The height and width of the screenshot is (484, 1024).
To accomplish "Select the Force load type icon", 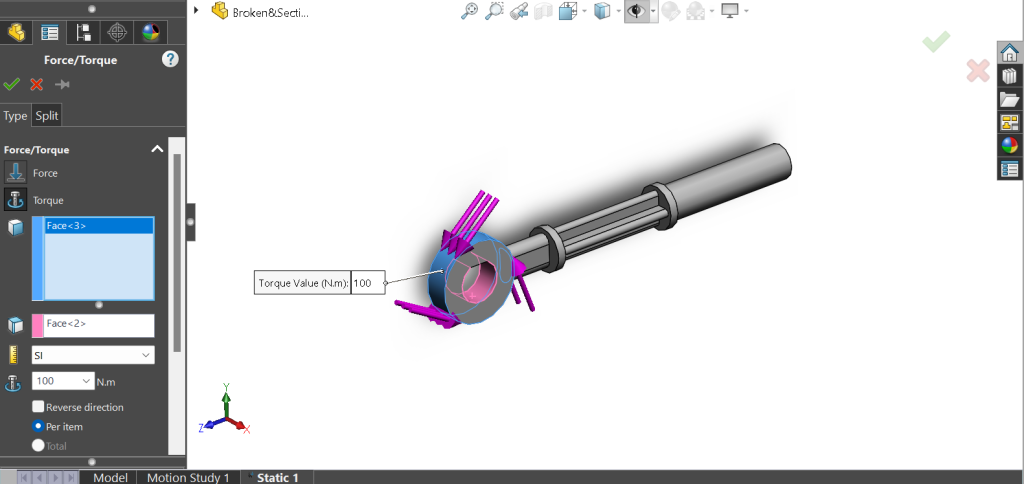I will pos(16,172).
